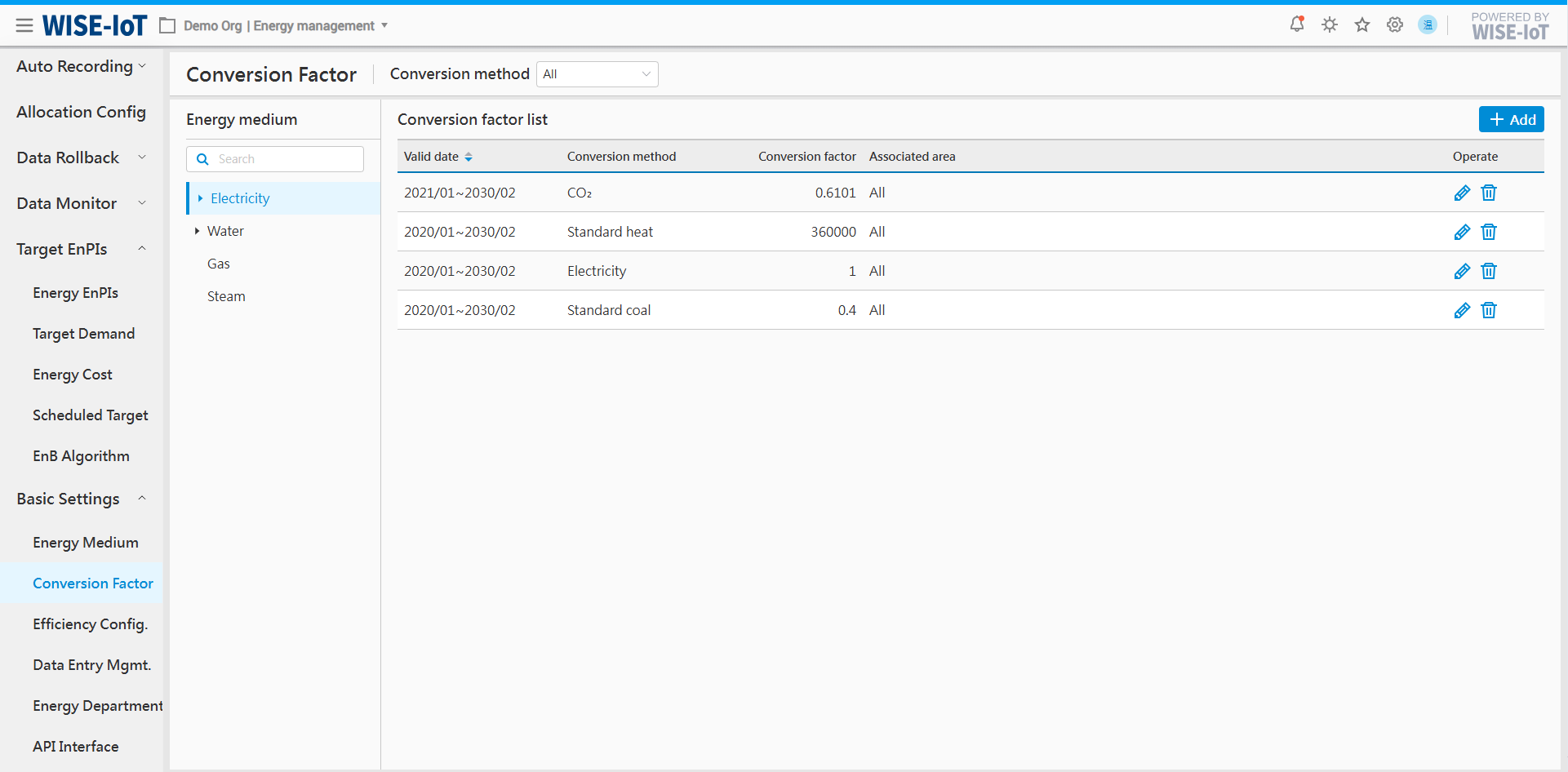Viewport: 1568px width, 772px height.
Task: Open the hamburger navigation menu
Action: pyautogui.click(x=24, y=26)
